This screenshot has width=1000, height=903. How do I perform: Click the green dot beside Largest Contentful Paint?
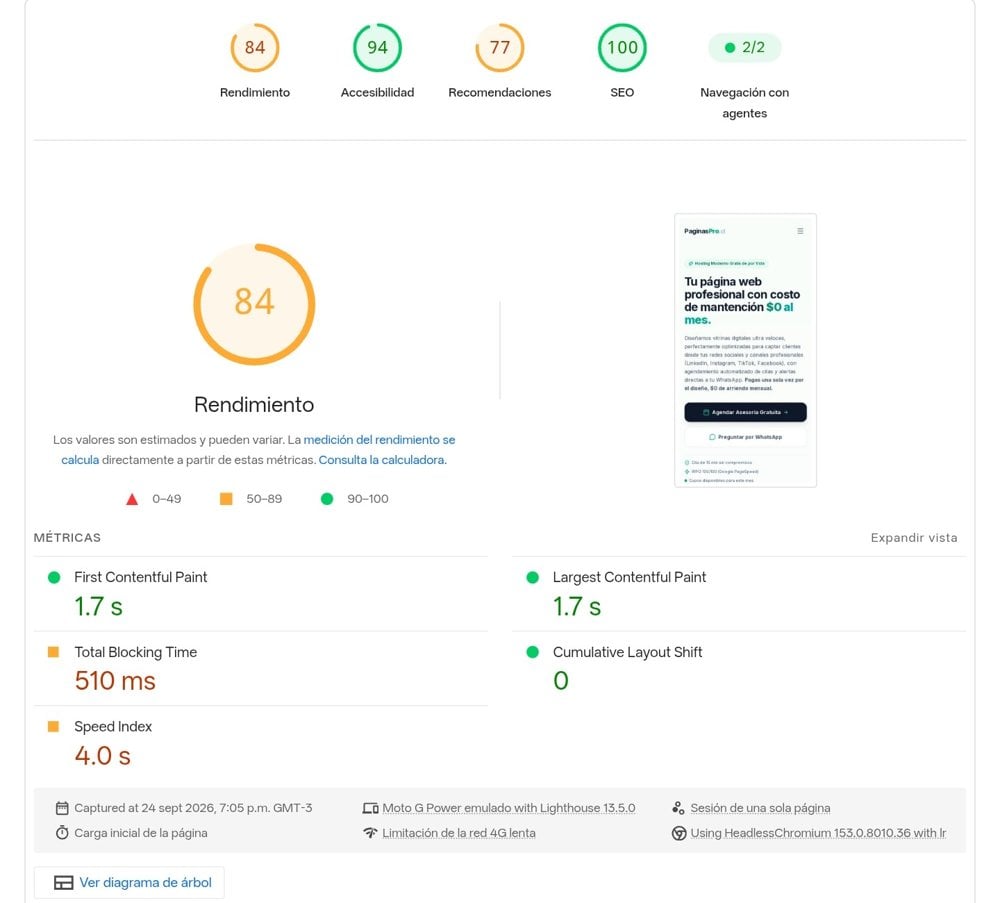click(533, 577)
